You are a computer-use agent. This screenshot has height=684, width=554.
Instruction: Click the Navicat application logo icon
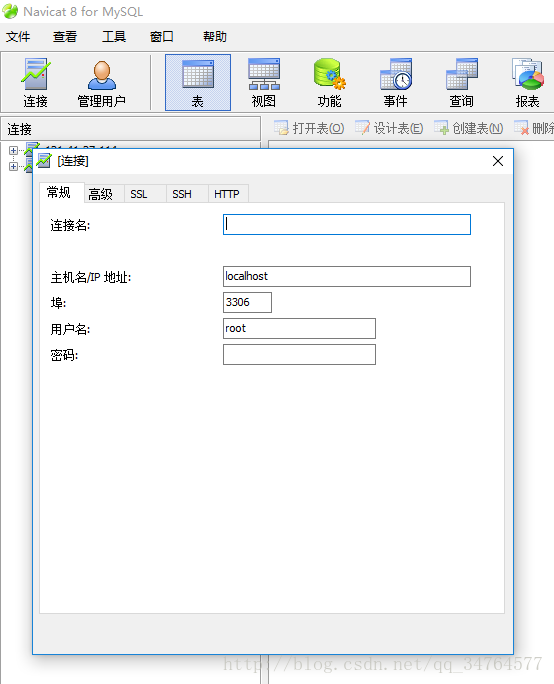[x=10, y=11]
